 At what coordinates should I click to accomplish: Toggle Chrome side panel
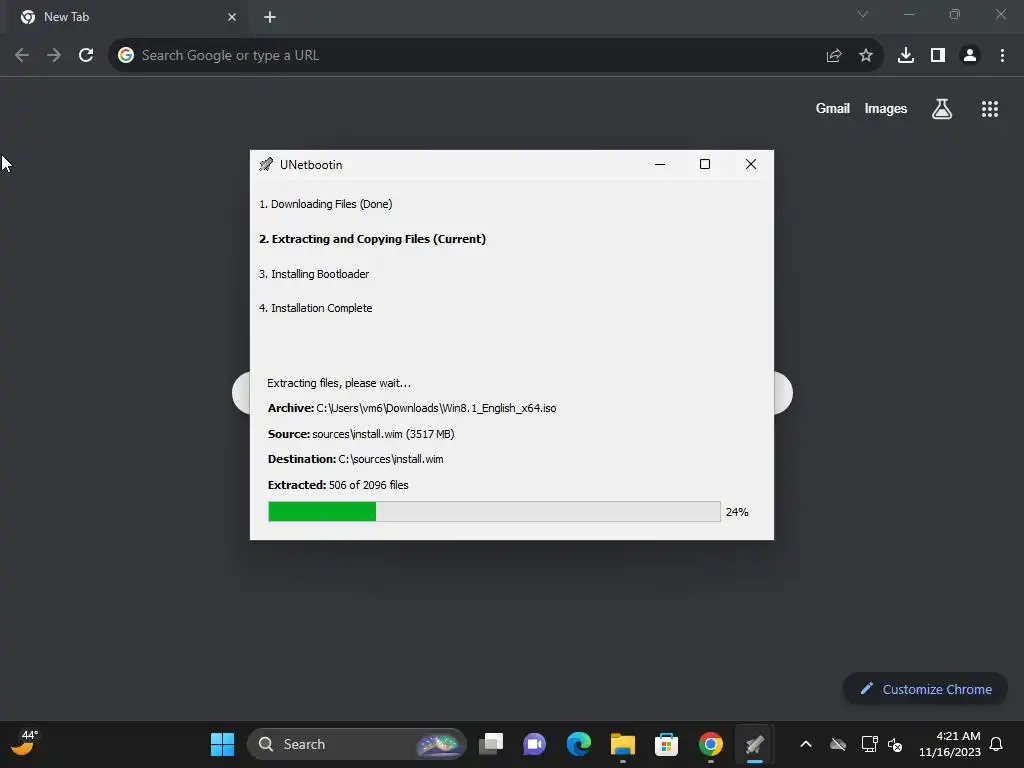938,56
